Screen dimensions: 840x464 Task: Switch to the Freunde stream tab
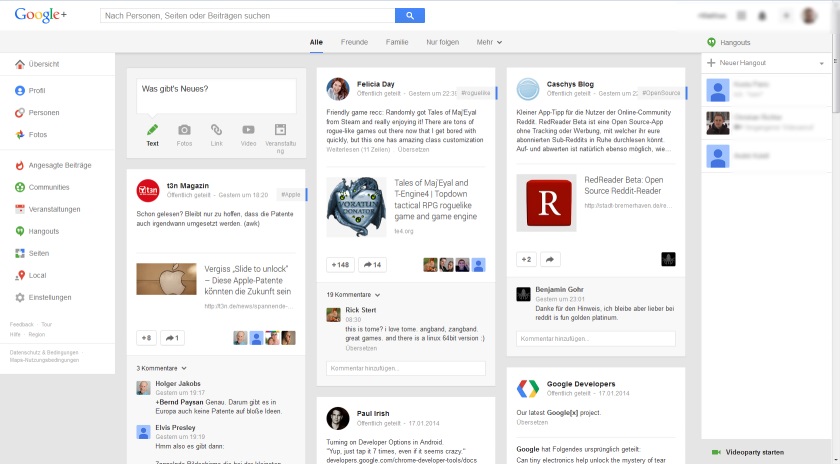(x=354, y=42)
